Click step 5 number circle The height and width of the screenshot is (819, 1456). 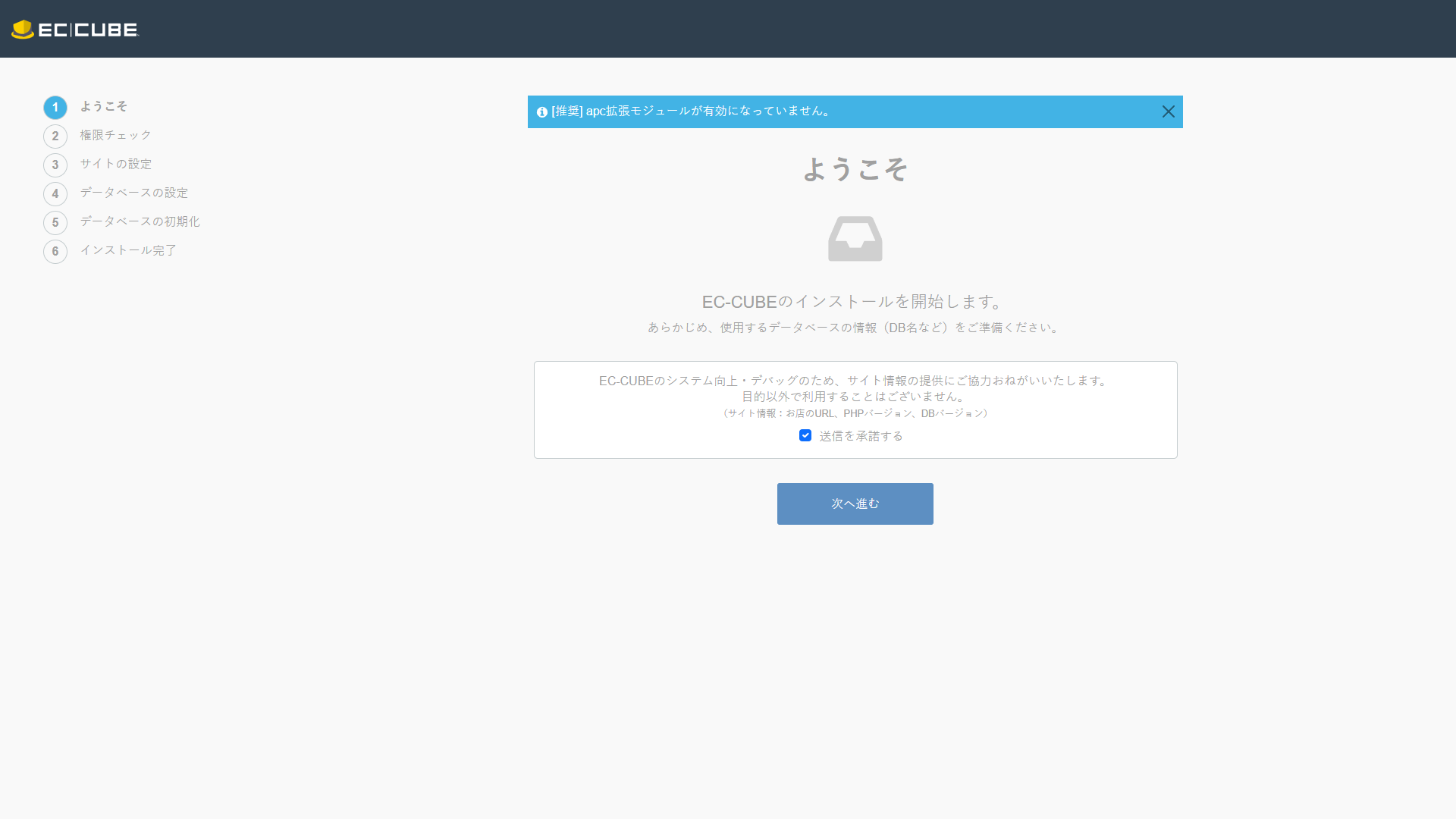pyautogui.click(x=55, y=223)
